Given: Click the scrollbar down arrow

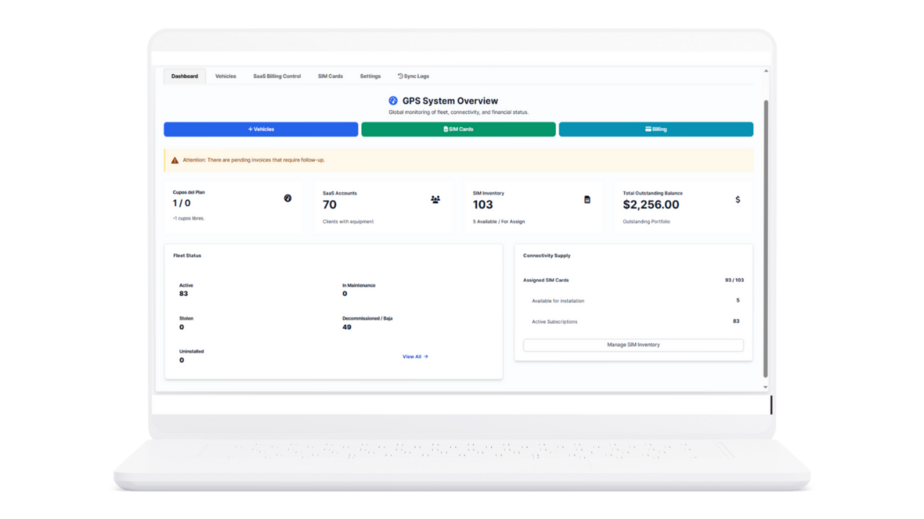Looking at the screenshot, I should point(765,387).
